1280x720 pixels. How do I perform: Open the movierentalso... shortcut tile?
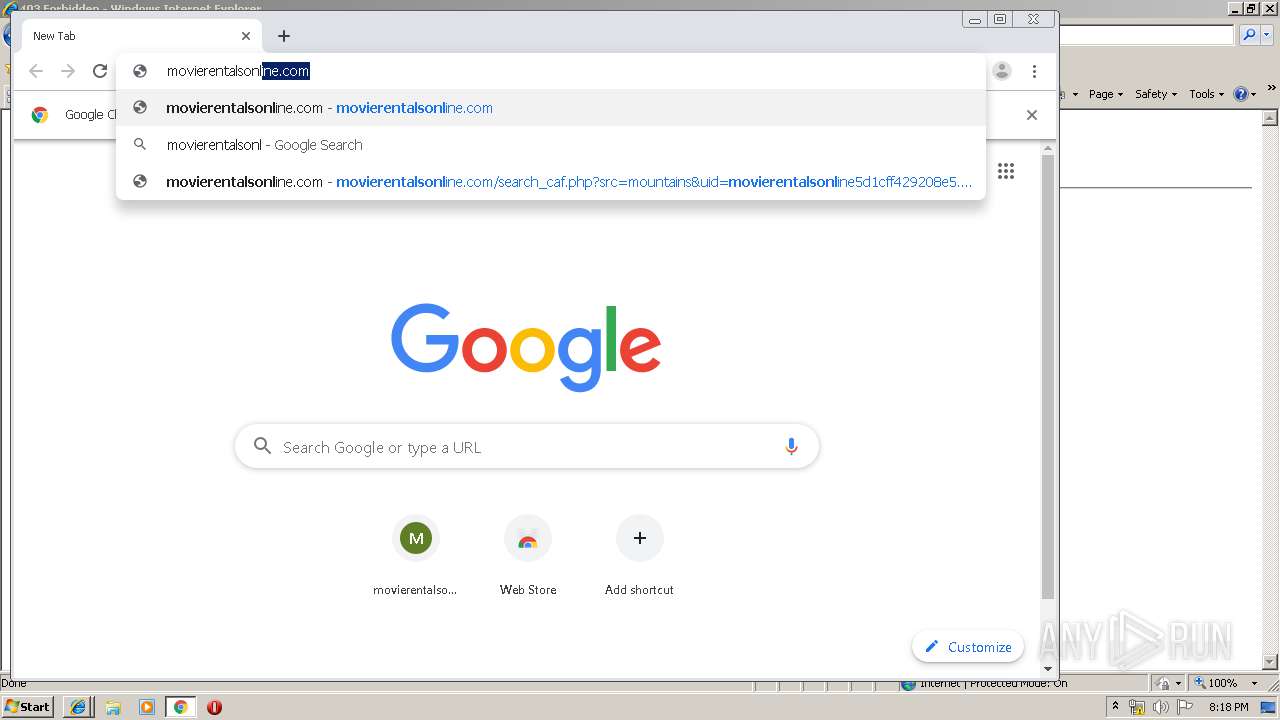click(416, 556)
